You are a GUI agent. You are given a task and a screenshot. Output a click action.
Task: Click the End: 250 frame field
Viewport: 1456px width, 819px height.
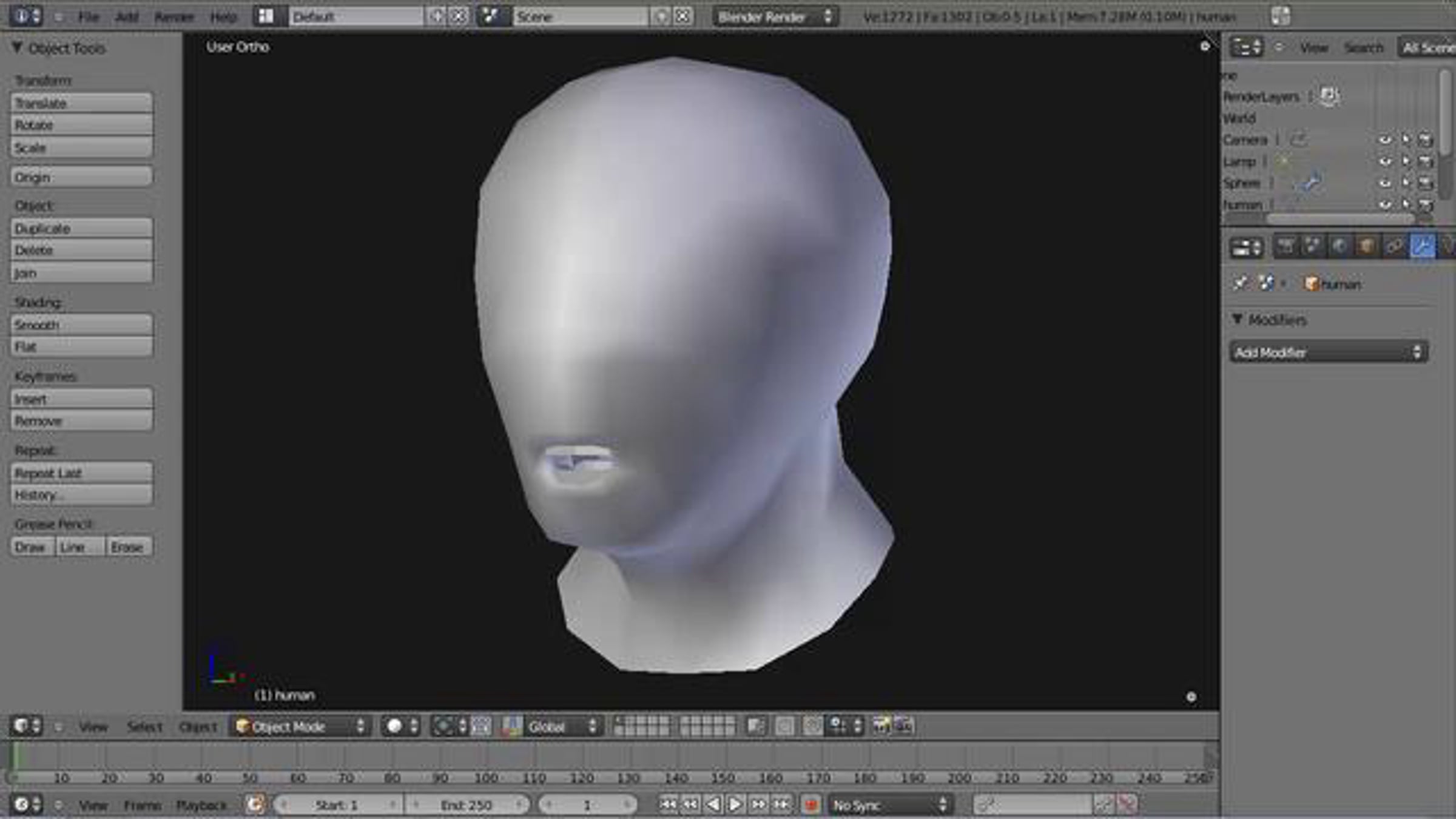[466, 805]
